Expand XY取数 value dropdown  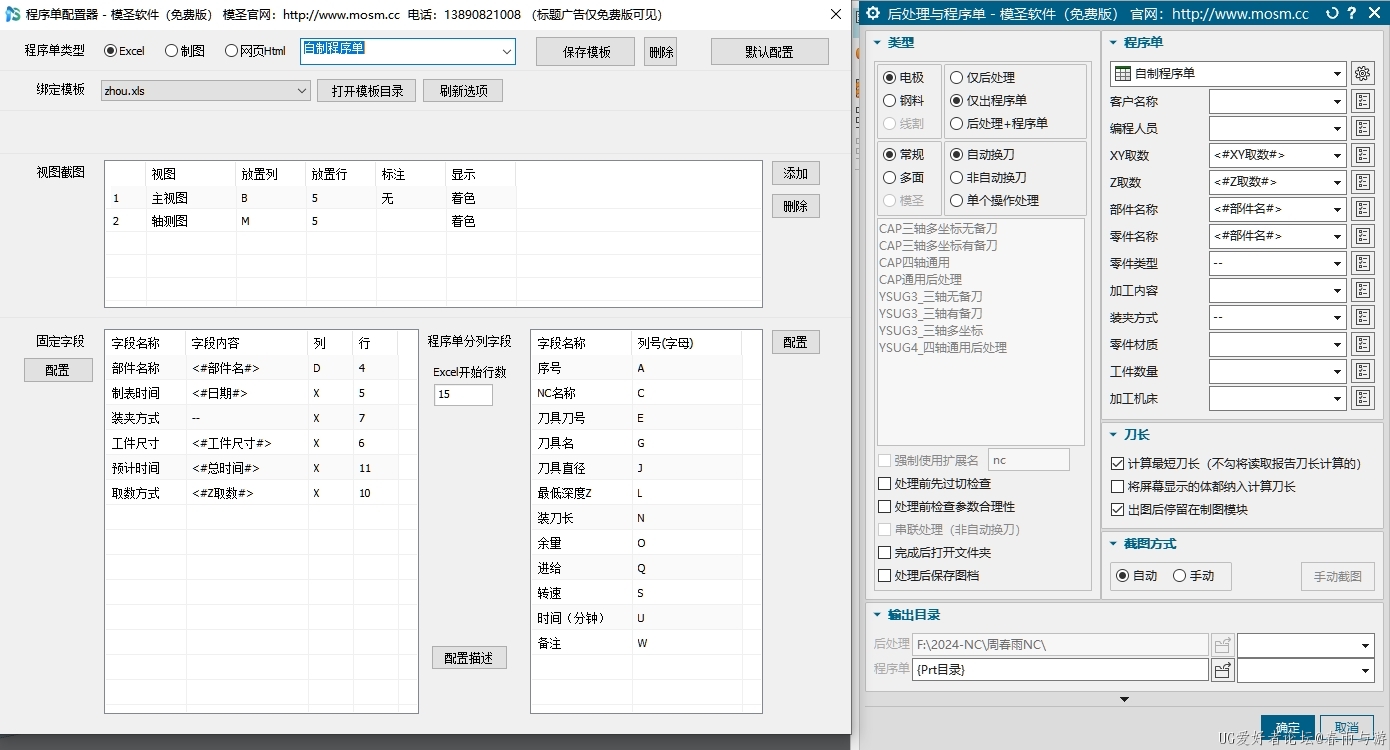click(1338, 156)
